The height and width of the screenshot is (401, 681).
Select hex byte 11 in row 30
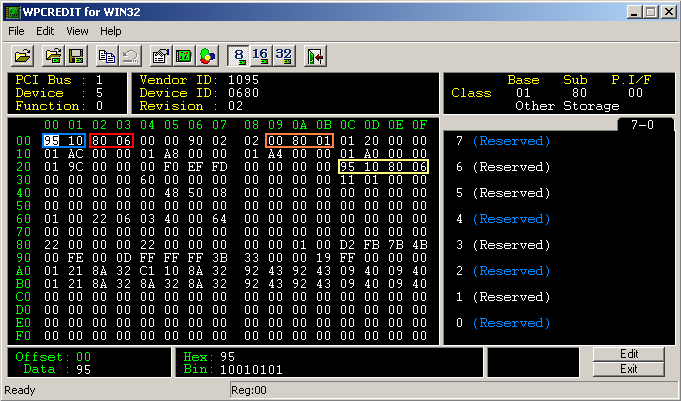(x=347, y=180)
